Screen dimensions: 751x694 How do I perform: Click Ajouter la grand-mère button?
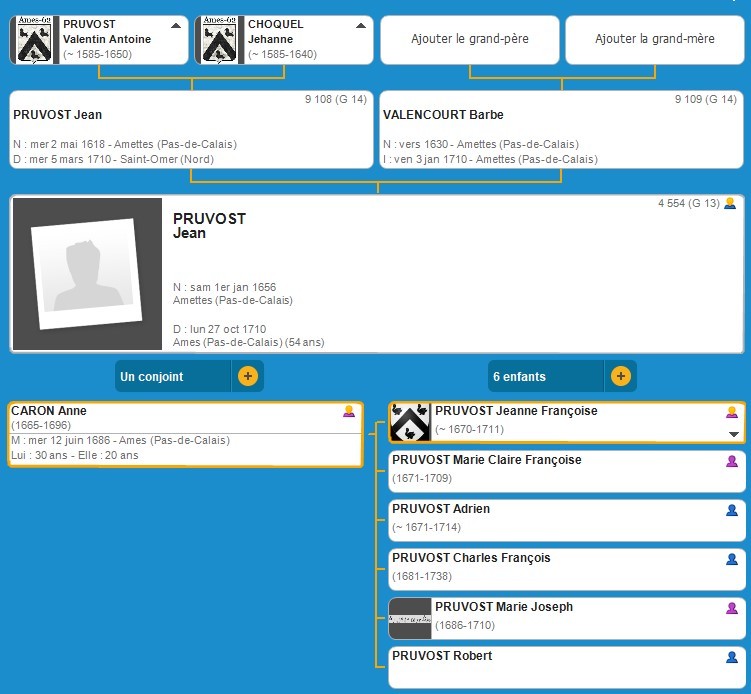tap(655, 39)
